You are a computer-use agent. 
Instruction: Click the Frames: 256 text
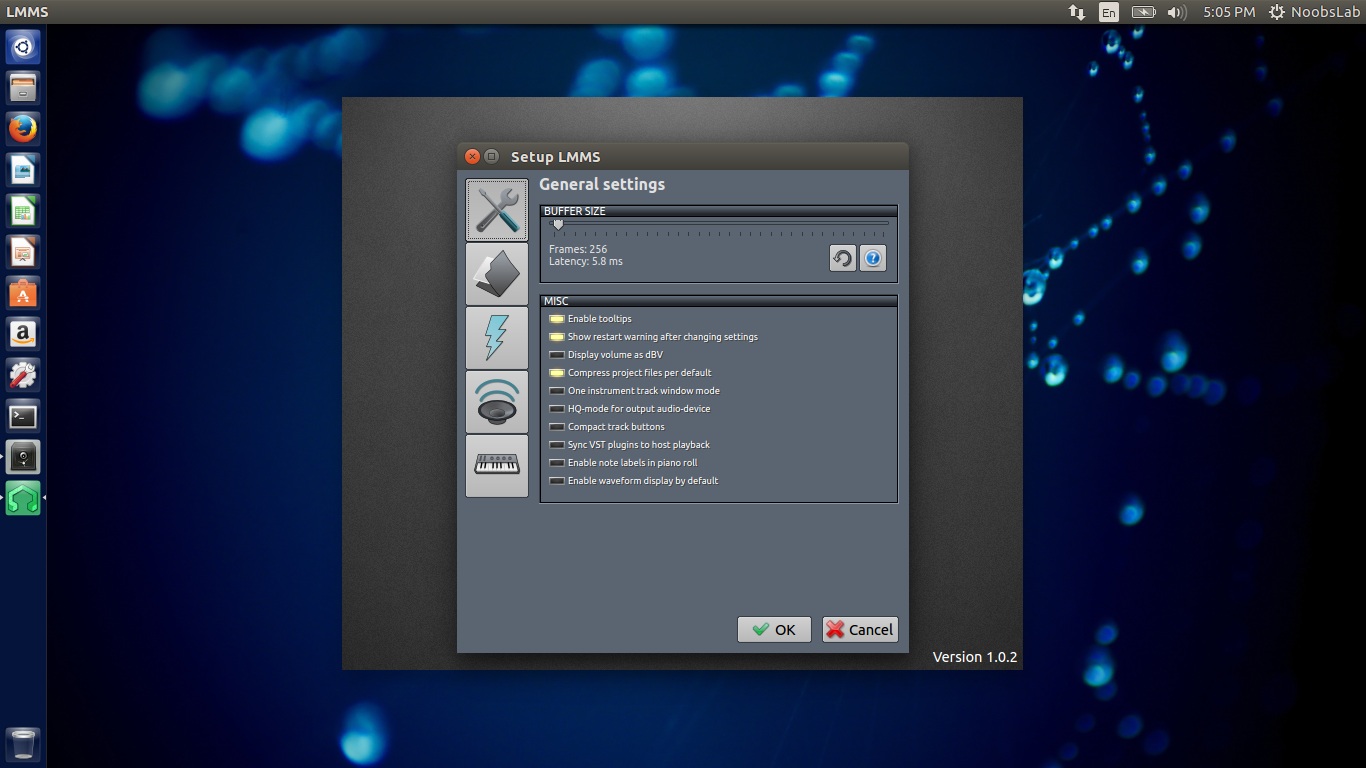coord(578,249)
